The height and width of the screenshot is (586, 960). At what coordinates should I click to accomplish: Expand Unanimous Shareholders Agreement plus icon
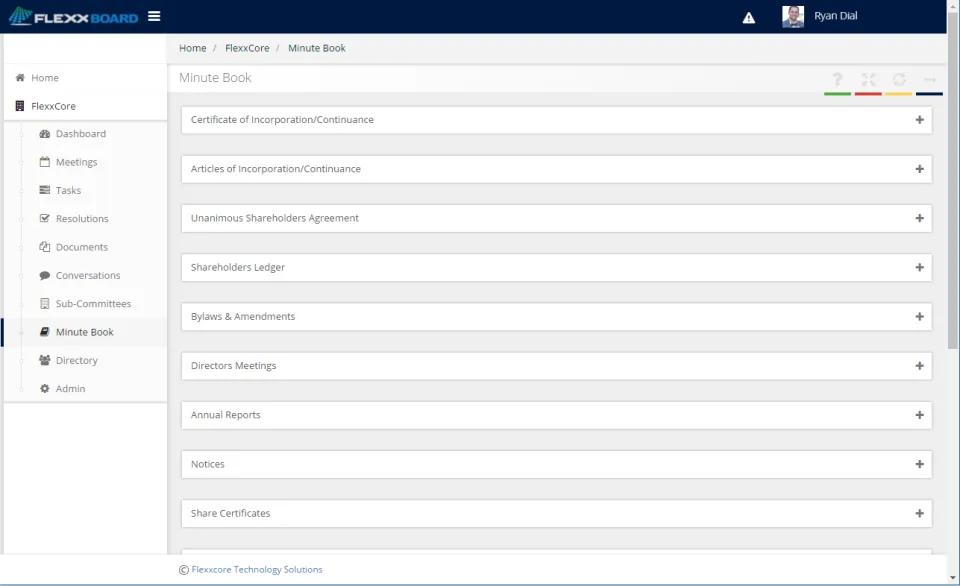point(920,218)
